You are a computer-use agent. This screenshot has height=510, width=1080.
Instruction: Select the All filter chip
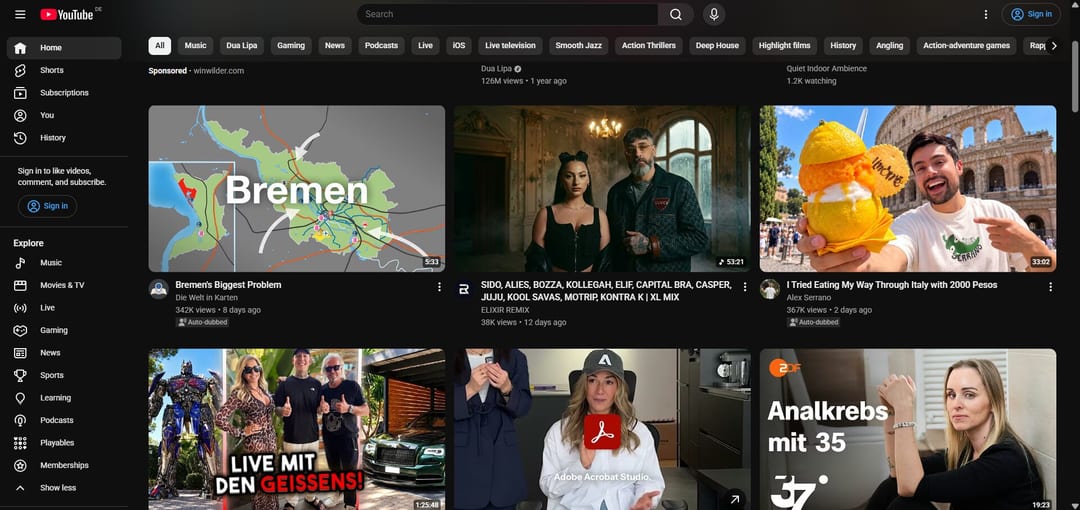click(160, 45)
